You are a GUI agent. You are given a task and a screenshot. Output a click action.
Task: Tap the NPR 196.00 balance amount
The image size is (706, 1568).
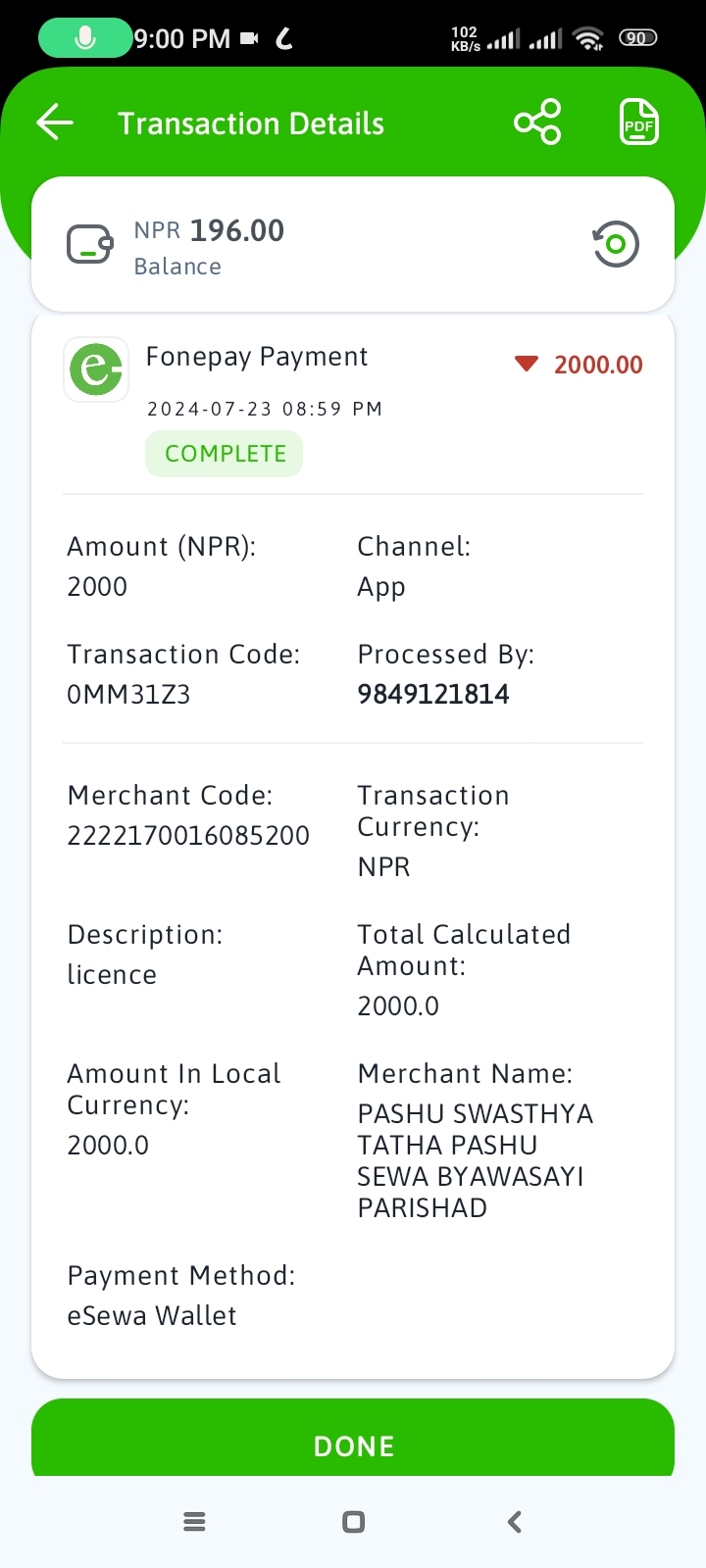(209, 231)
